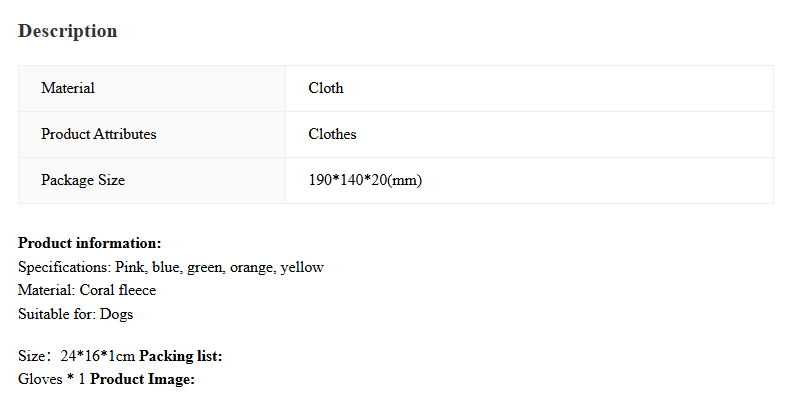Viewport: 785px width, 400px height.
Task: Click the Description heading
Action: (x=68, y=31)
